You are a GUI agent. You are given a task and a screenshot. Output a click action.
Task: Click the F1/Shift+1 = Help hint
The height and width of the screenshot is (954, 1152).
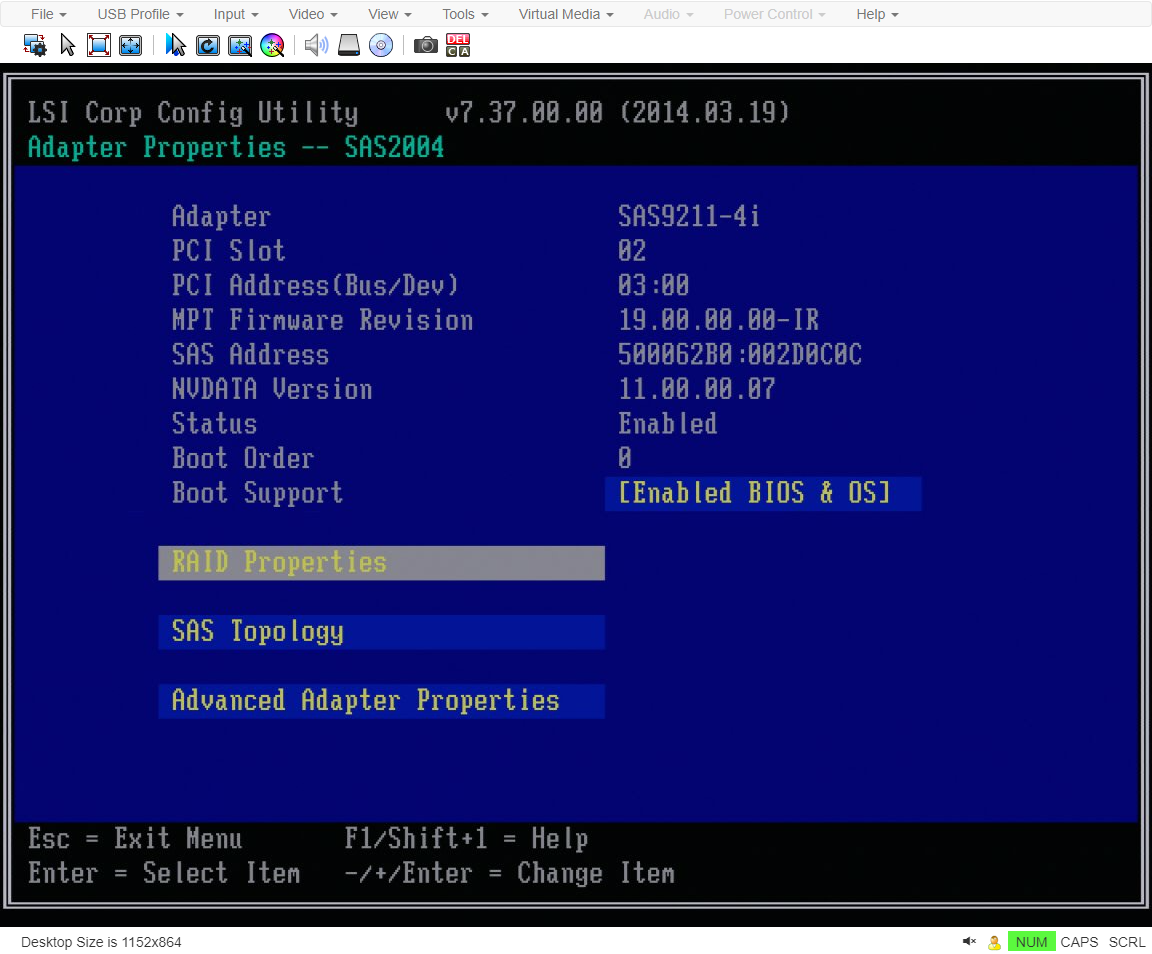467,839
